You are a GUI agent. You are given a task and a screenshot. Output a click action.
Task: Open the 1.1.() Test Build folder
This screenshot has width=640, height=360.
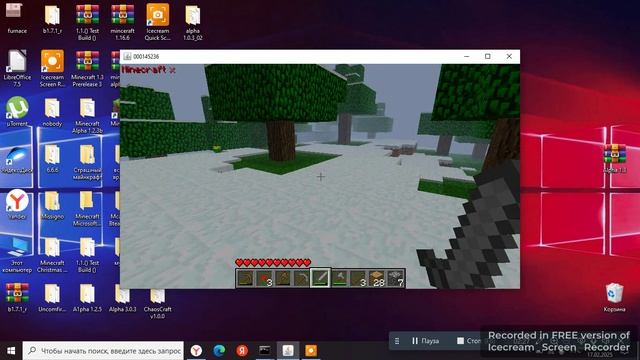pos(87,255)
